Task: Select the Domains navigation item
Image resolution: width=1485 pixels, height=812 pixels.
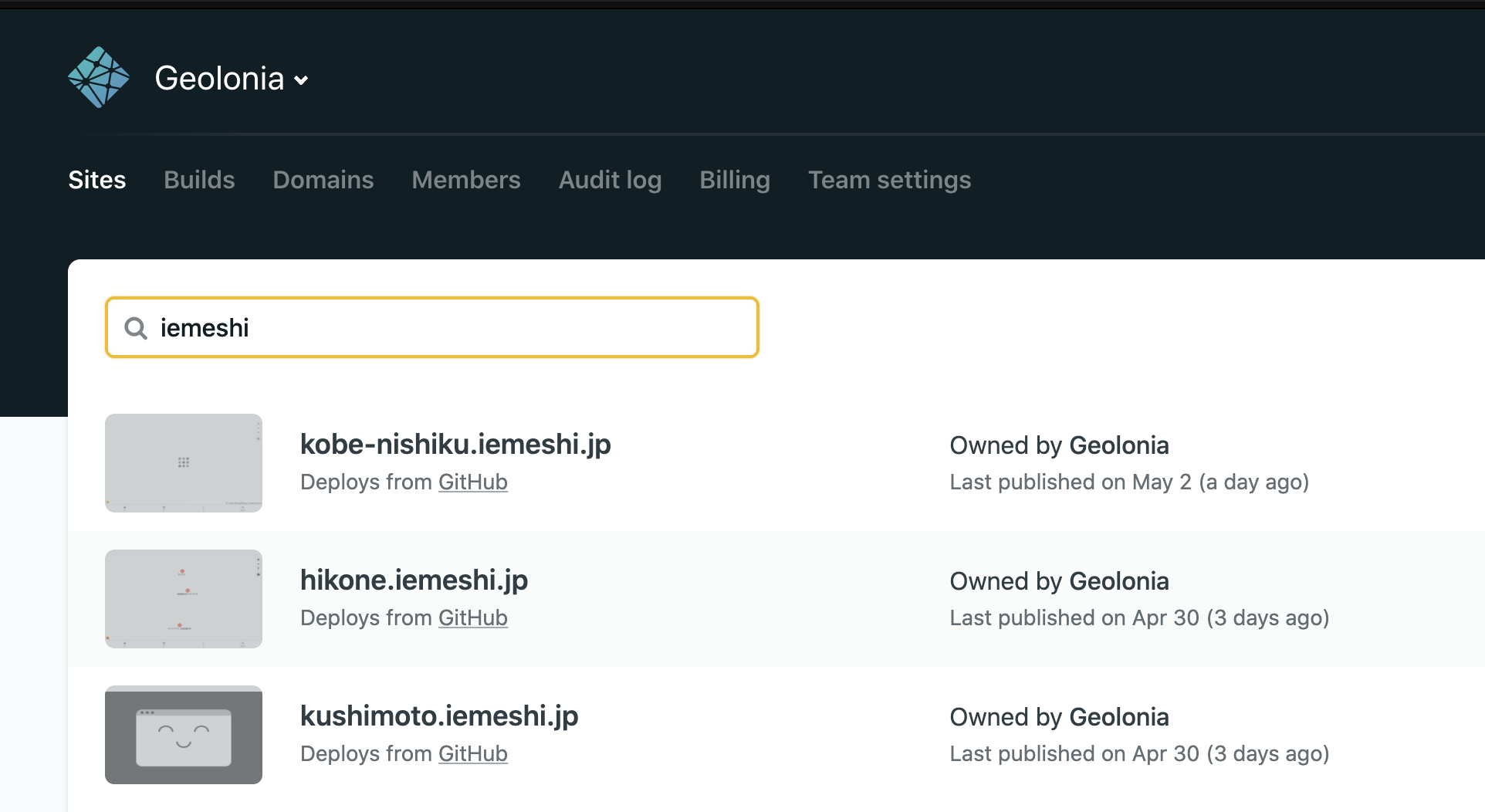Action: tap(323, 180)
